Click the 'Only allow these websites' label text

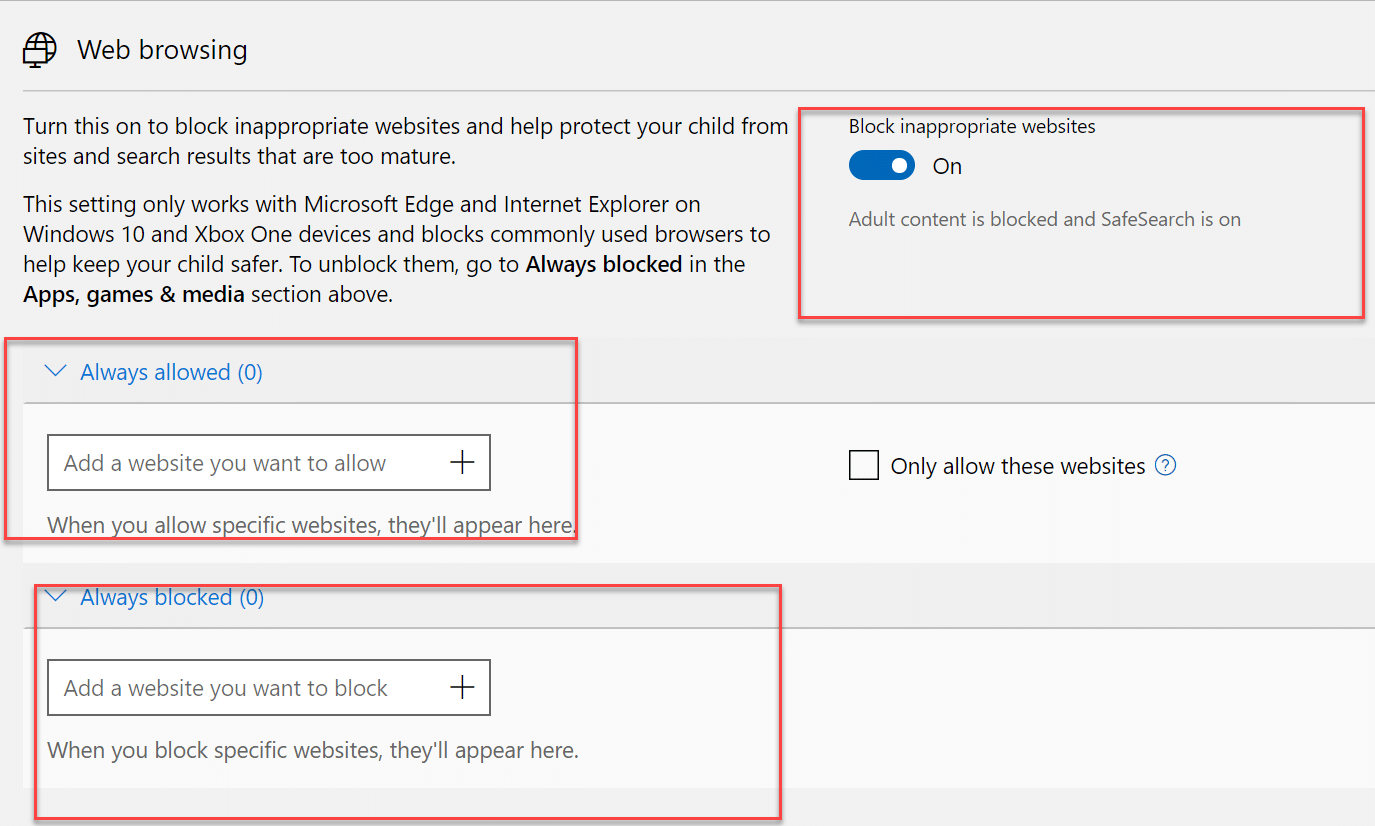pos(1017,467)
